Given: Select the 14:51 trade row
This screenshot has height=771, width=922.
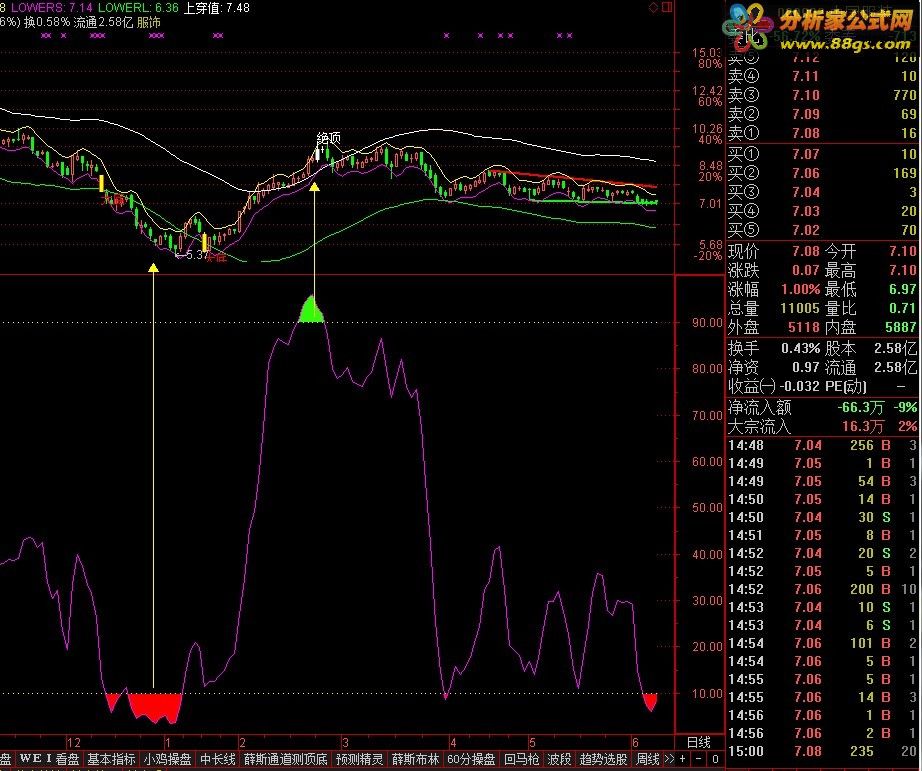Looking at the screenshot, I should (822, 535).
